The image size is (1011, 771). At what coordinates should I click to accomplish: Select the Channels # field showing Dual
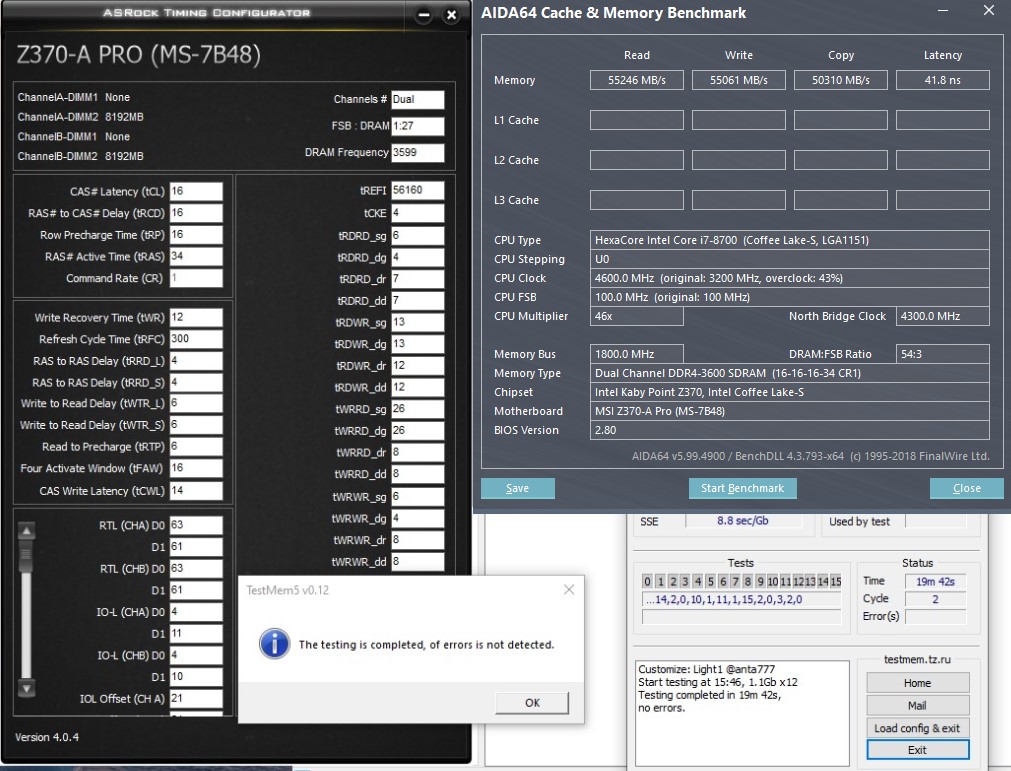[x=418, y=99]
